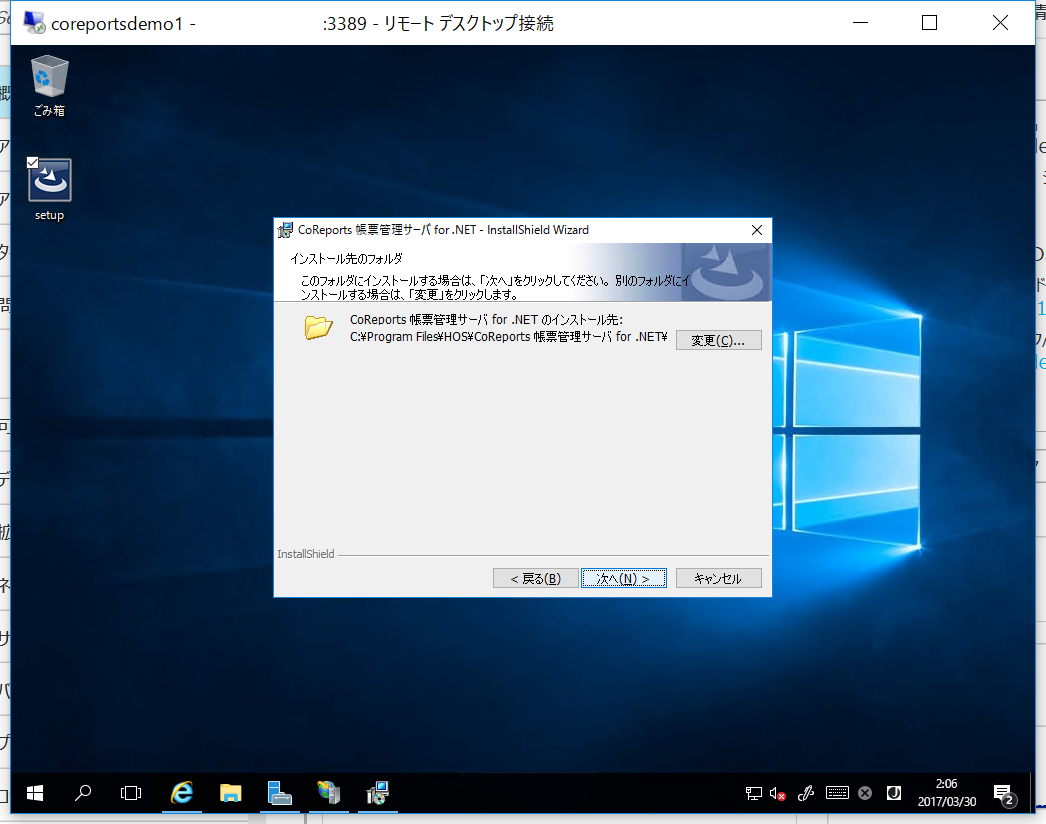This screenshot has width=1046, height=824.
Task: Open the network status tray icon
Action: [754, 793]
